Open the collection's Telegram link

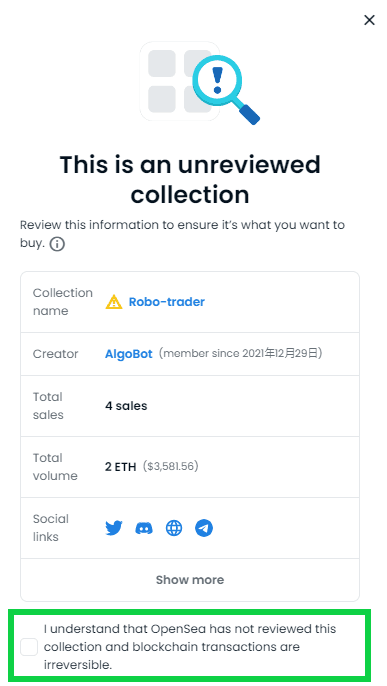pyautogui.click(x=204, y=528)
